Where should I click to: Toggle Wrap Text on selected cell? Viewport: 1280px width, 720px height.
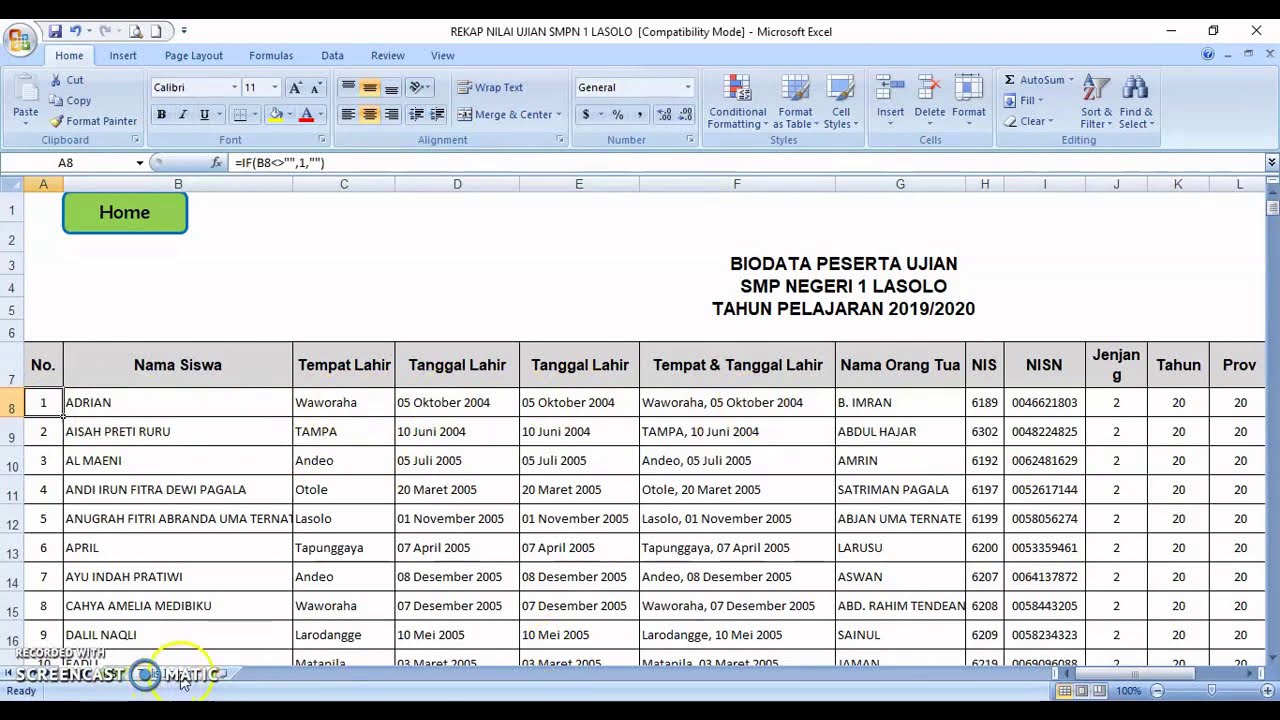tap(490, 88)
